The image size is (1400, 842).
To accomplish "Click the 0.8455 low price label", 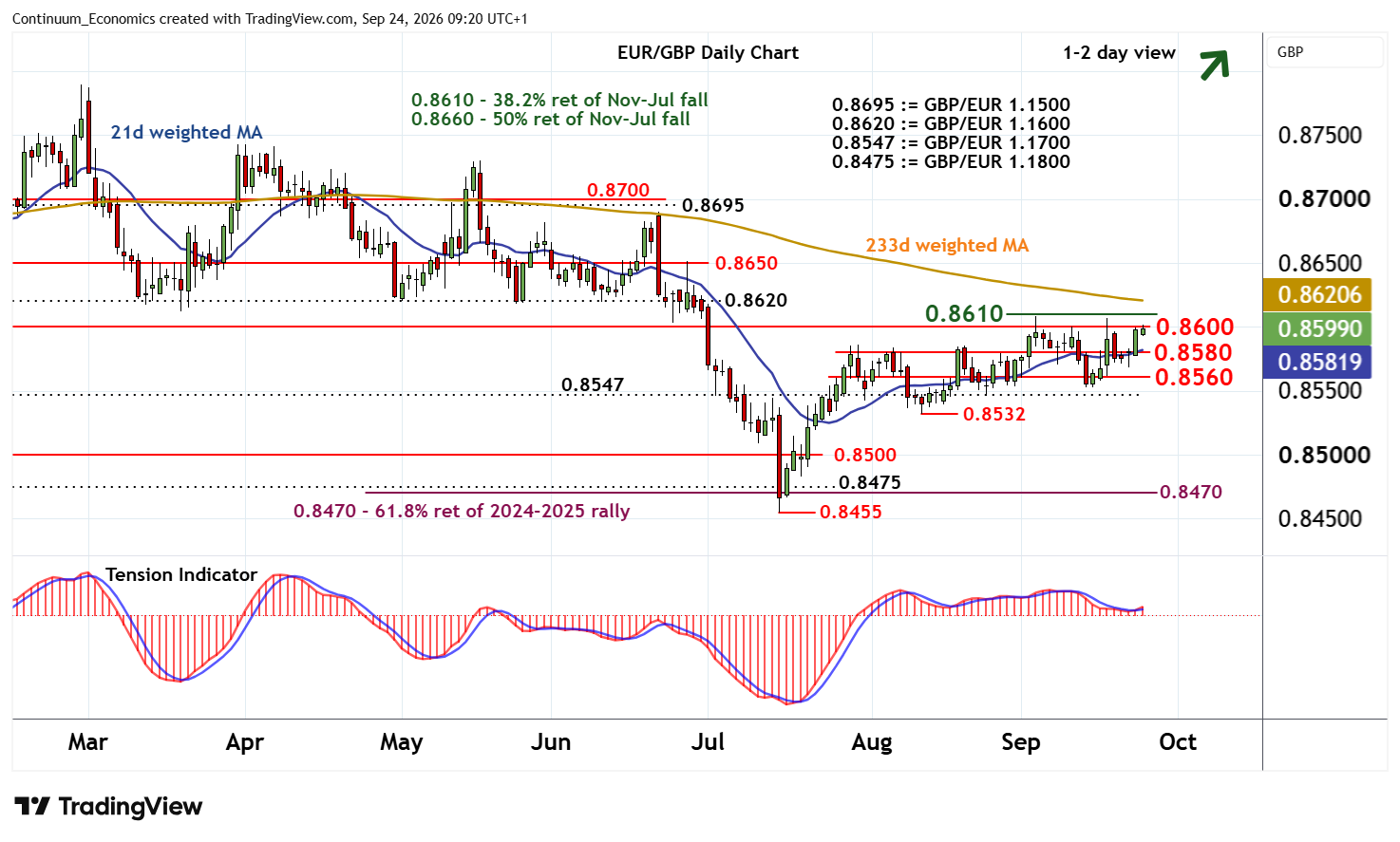I will 850,512.
